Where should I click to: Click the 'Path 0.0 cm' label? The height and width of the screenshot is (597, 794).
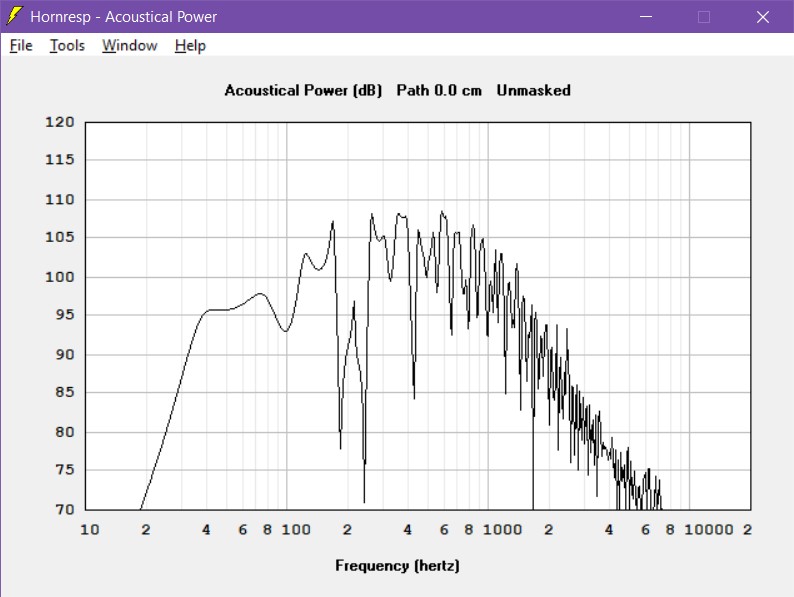(439, 91)
